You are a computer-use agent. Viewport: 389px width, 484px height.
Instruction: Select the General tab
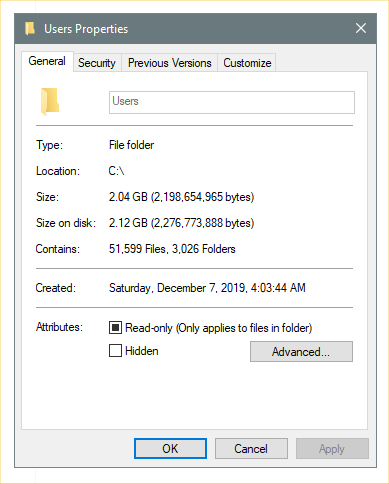tap(47, 61)
